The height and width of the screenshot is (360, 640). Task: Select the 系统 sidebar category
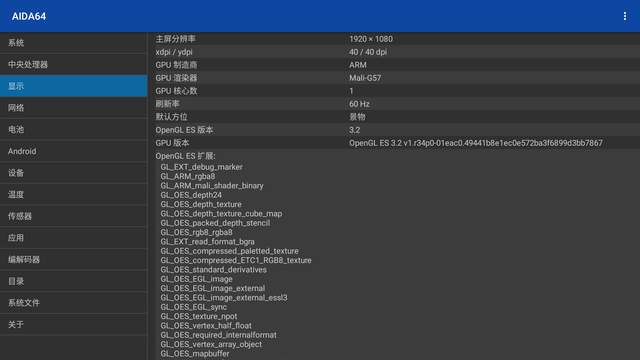(x=73, y=42)
